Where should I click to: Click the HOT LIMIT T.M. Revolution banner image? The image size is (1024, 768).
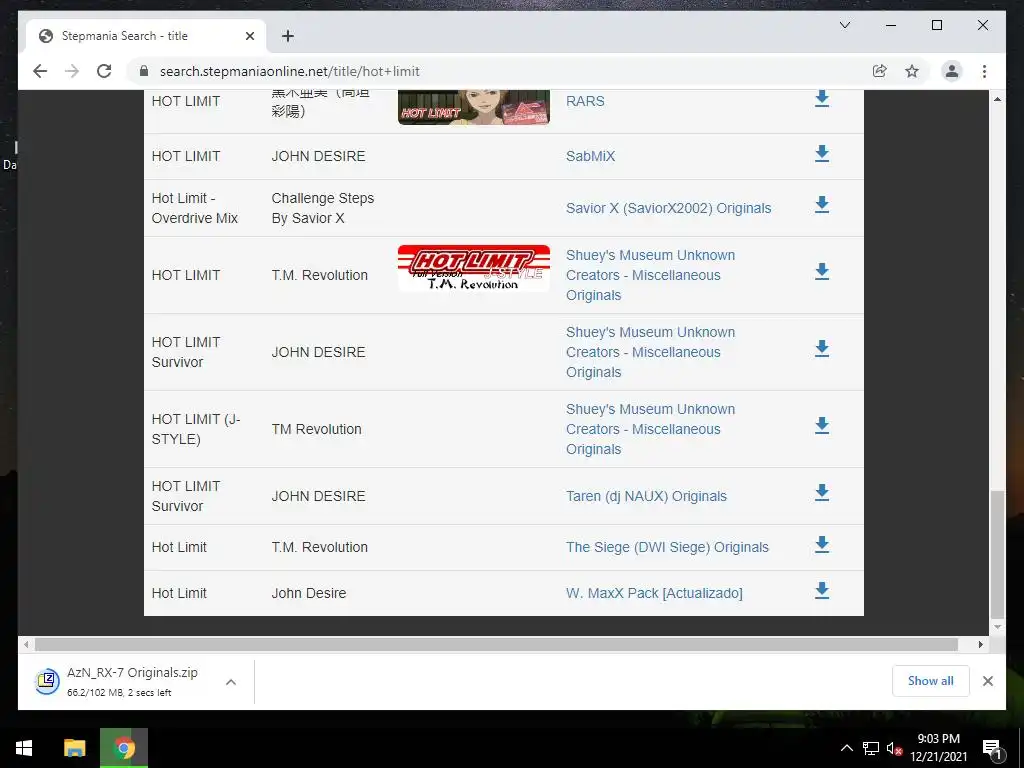tap(473, 268)
